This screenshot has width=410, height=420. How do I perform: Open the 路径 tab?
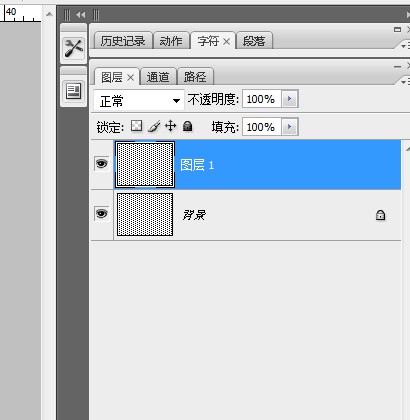click(x=195, y=77)
